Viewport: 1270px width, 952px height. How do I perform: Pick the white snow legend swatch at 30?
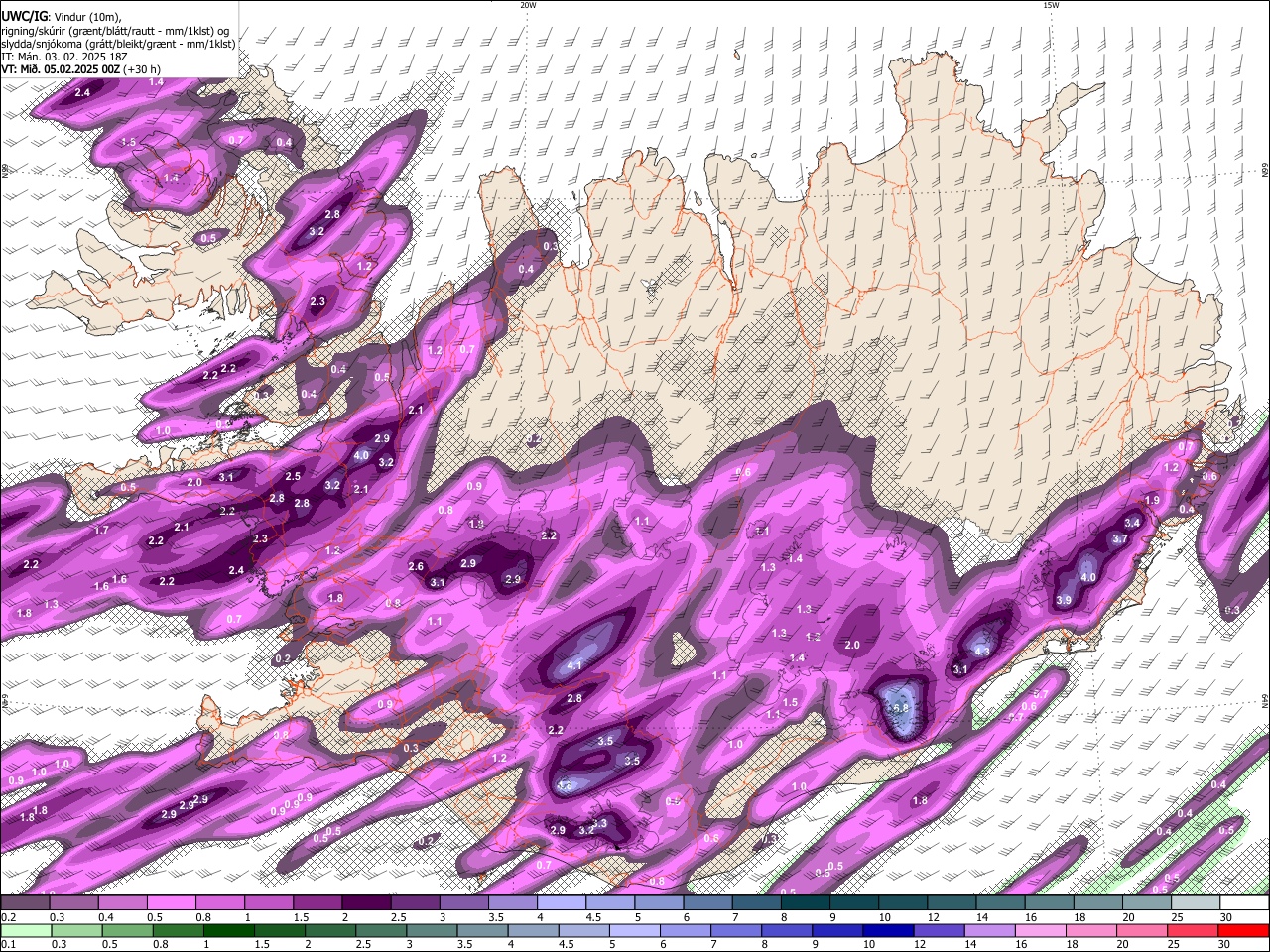coord(1243,903)
